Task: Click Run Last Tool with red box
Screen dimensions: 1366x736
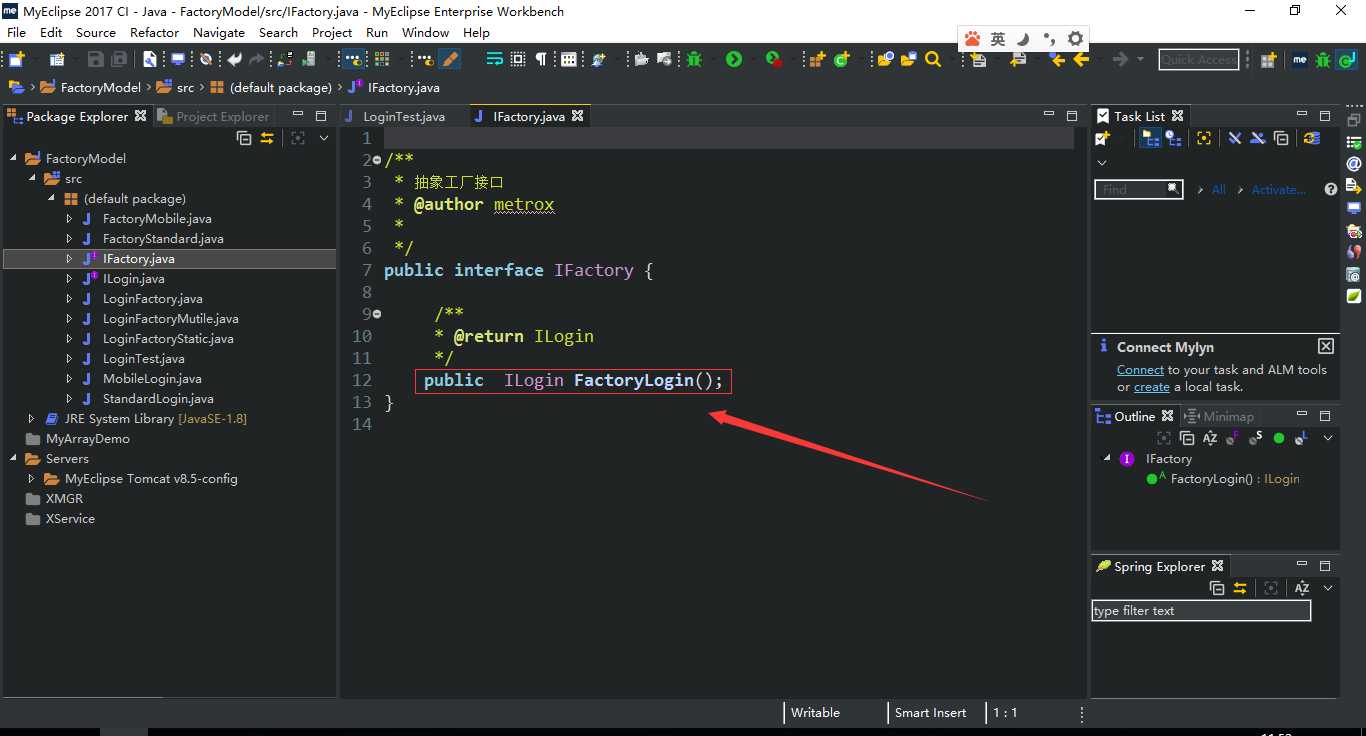Action: tap(774, 60)
